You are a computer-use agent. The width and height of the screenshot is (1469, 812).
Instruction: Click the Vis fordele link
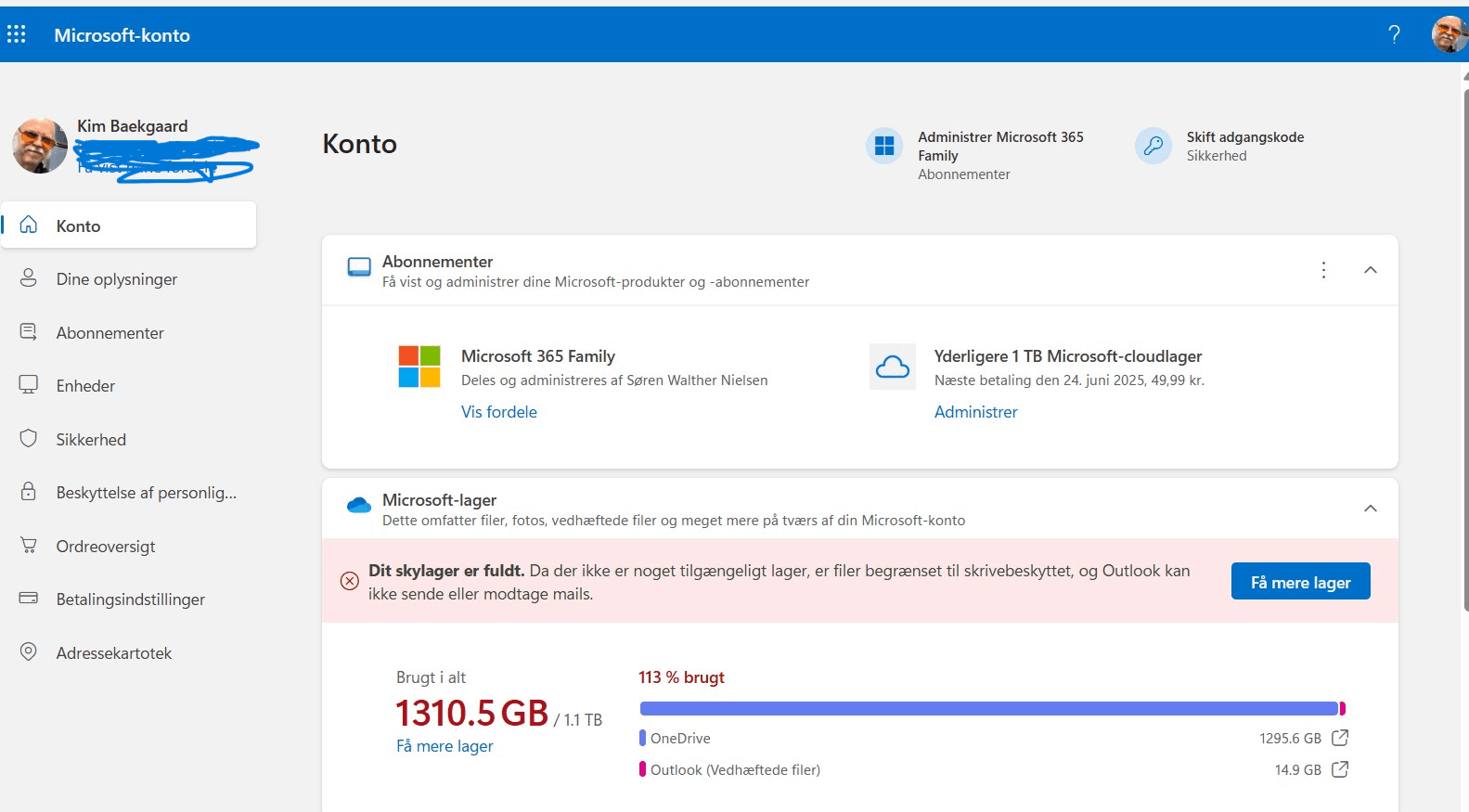coord(499,412)
